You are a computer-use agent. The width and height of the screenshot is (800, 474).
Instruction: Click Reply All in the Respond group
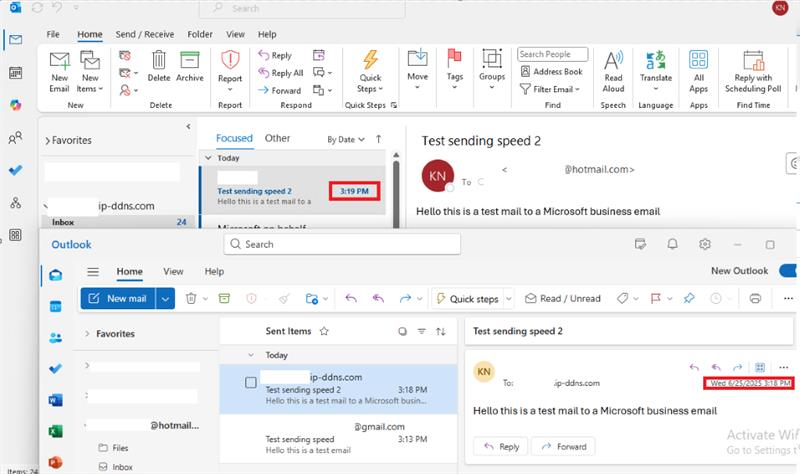click(x=281, y=73)
